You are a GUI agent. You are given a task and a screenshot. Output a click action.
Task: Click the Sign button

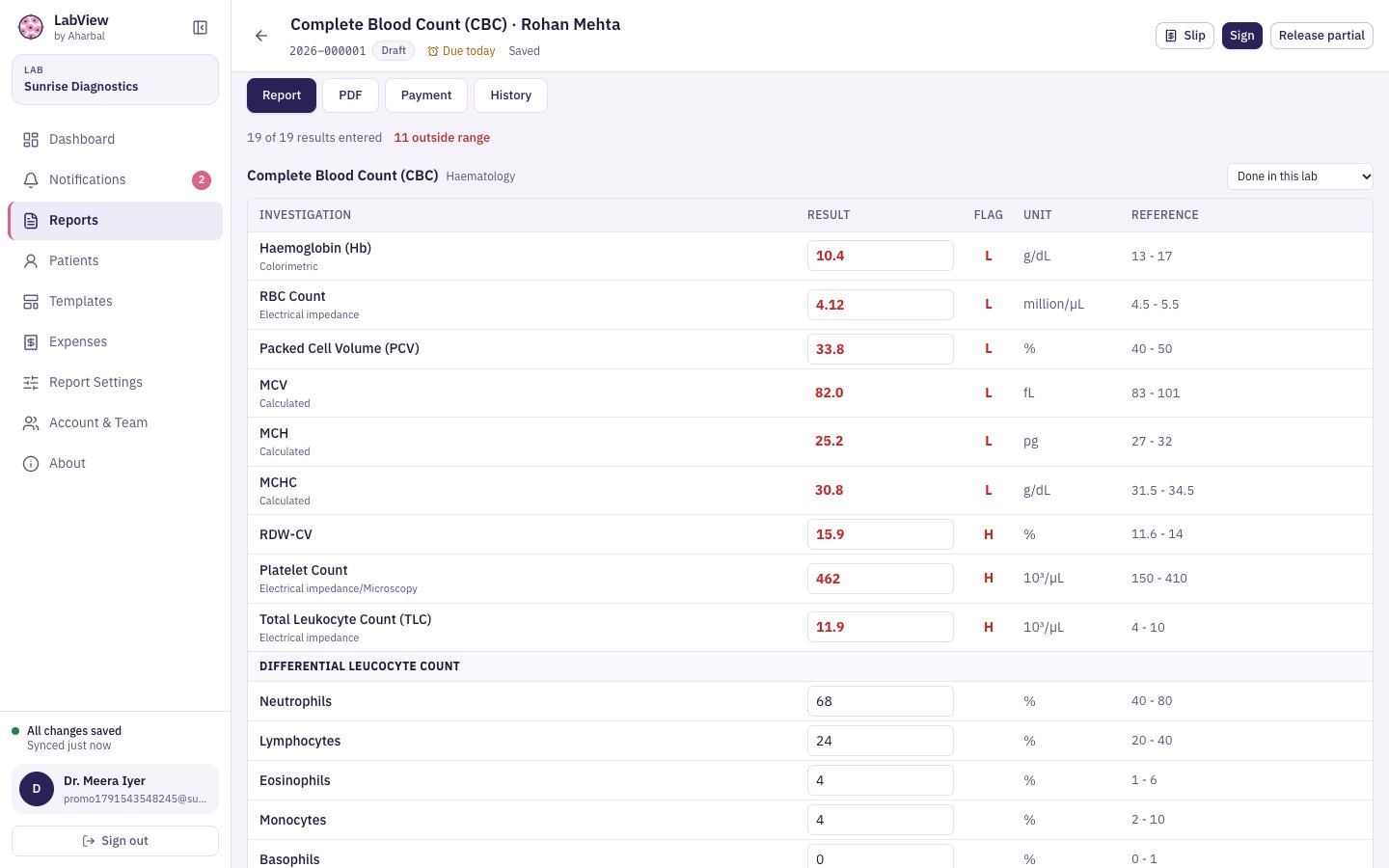point(1242,36)
